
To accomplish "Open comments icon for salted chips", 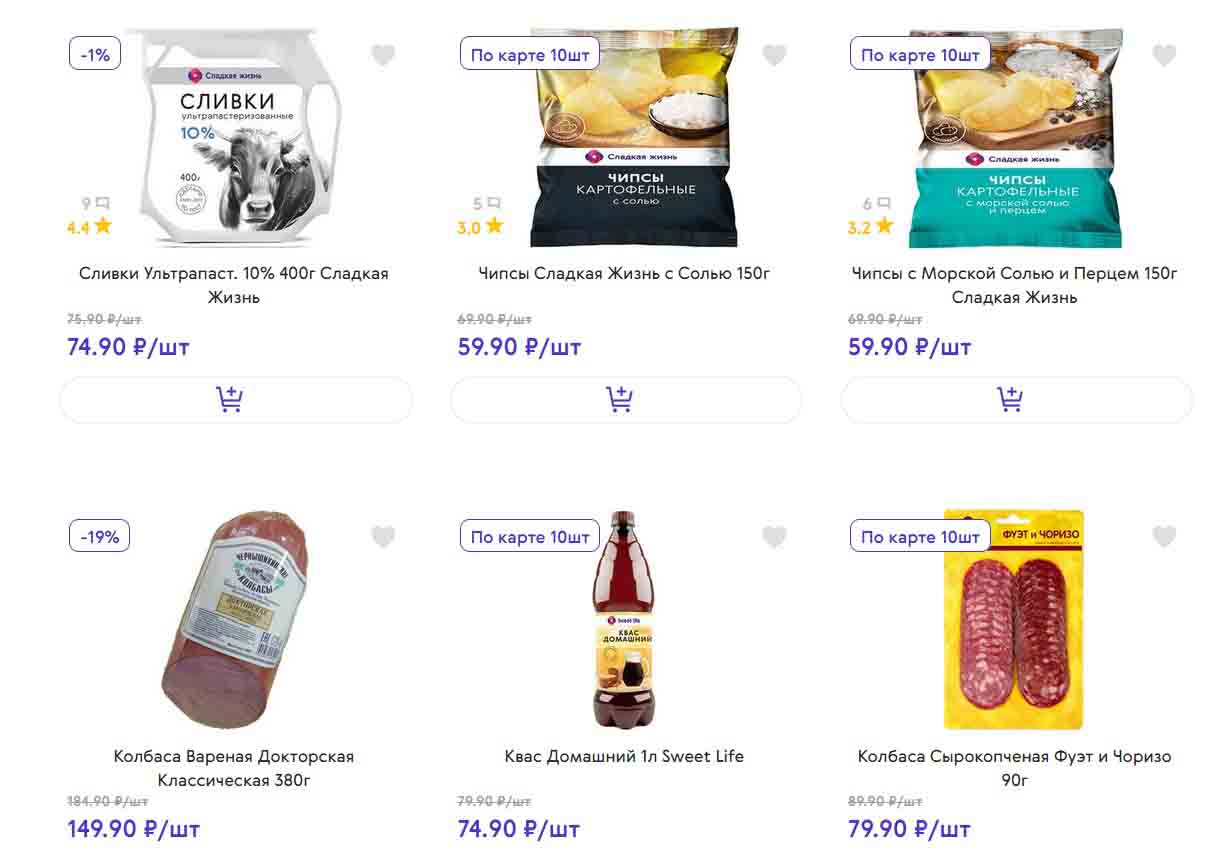I will point(492,204).
